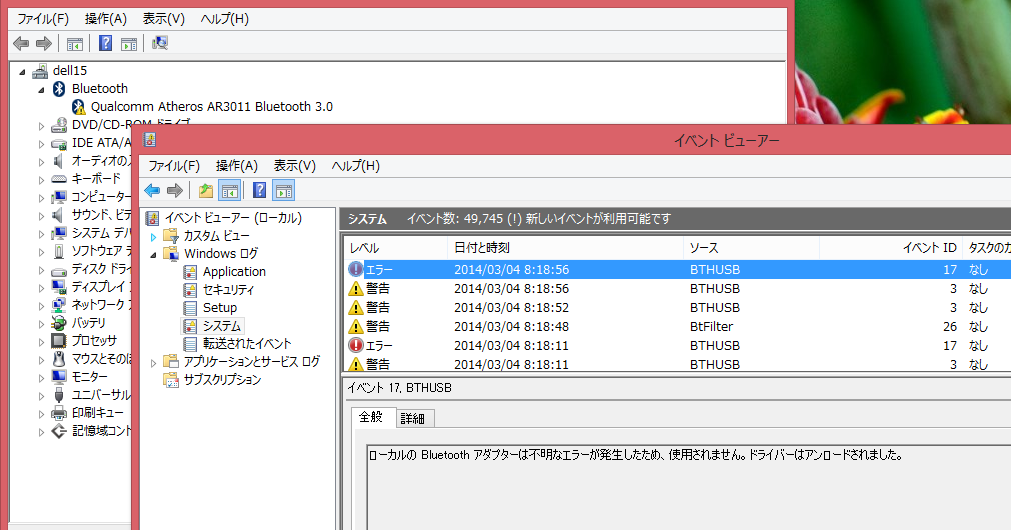Expand モニター node in Device Manager

point(41,378)
